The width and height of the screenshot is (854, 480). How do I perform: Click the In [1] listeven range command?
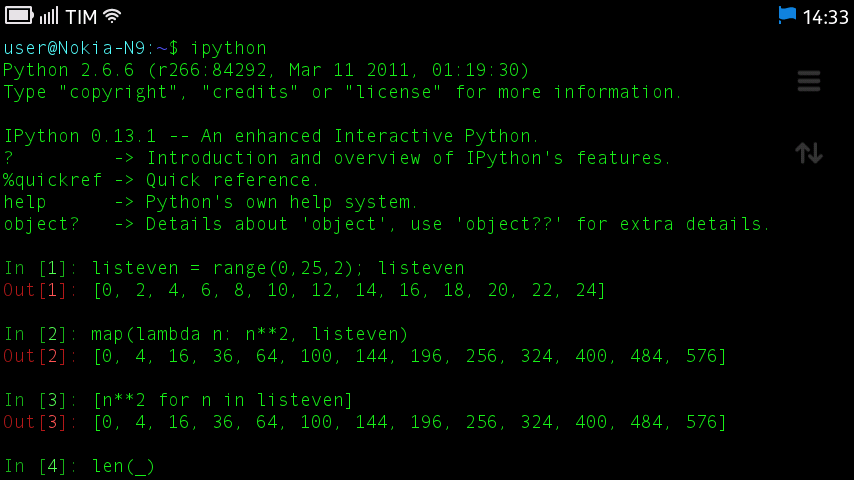tap(278, 268)
